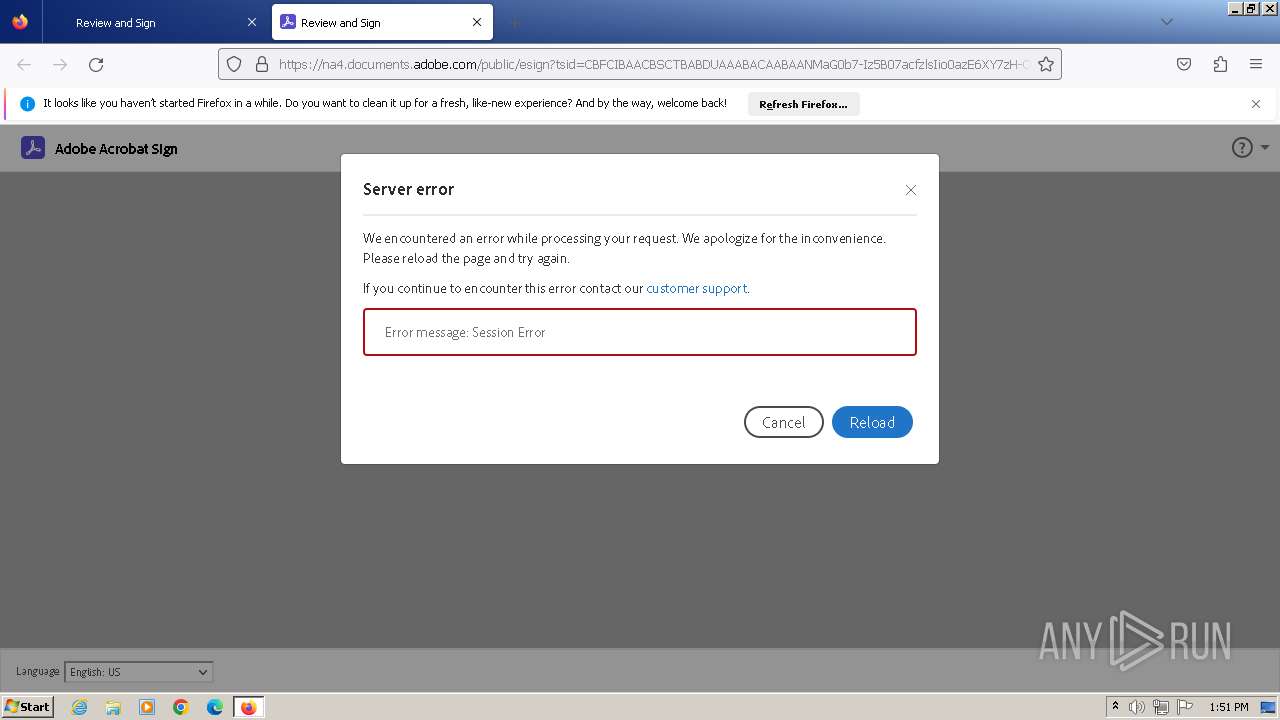Click the URL address bar
The height and width of the screenshot is (720, 1280).
pos(640,64)
